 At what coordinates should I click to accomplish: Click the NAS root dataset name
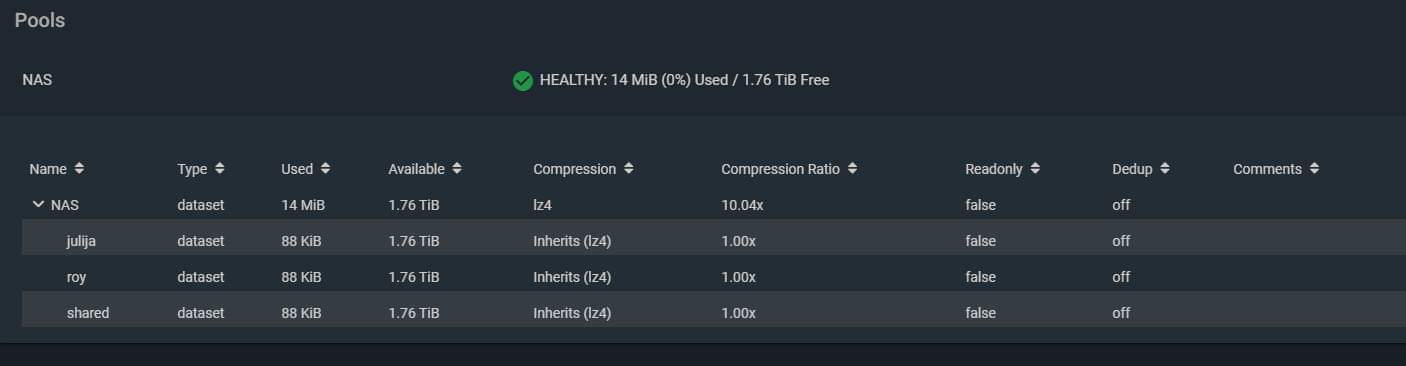coord(65,205)
